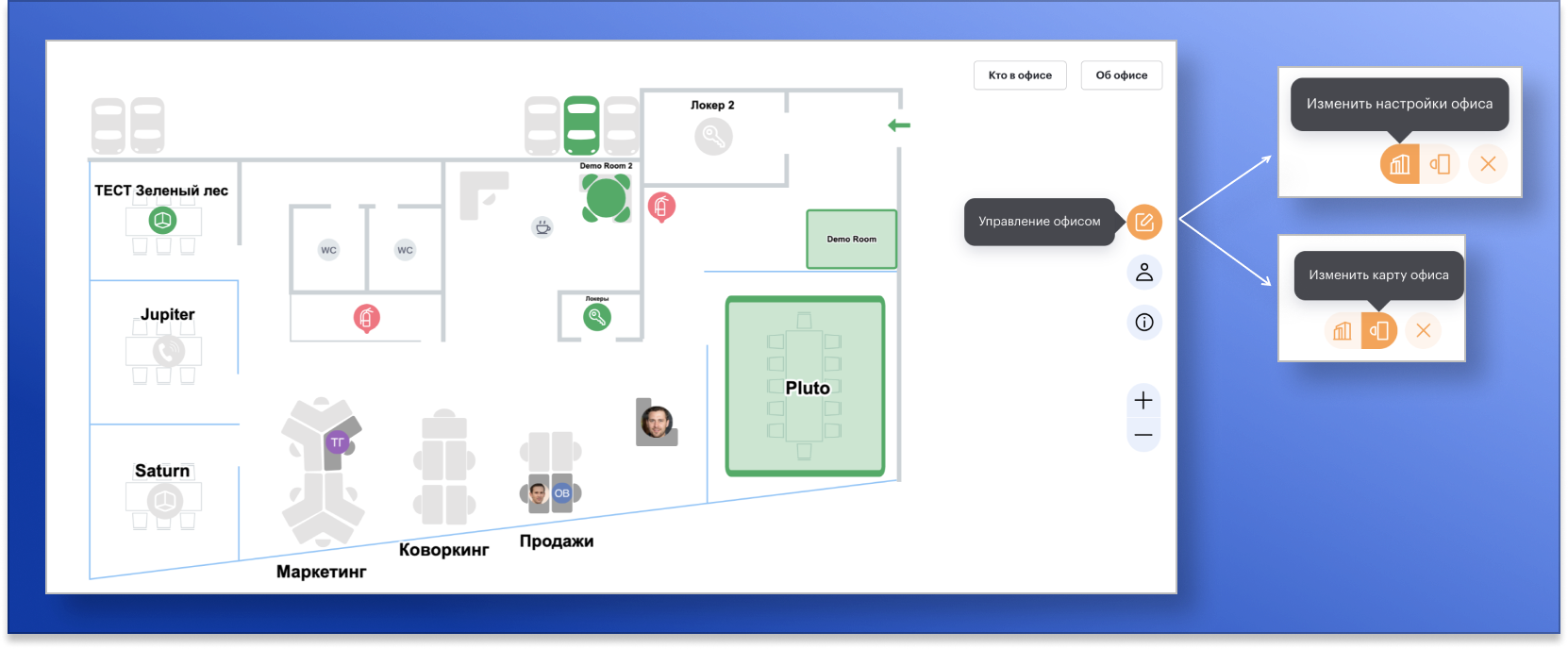Select the green key icon in Локеры
Viewport: 1568px width, 649px height.
coord(596,317)
